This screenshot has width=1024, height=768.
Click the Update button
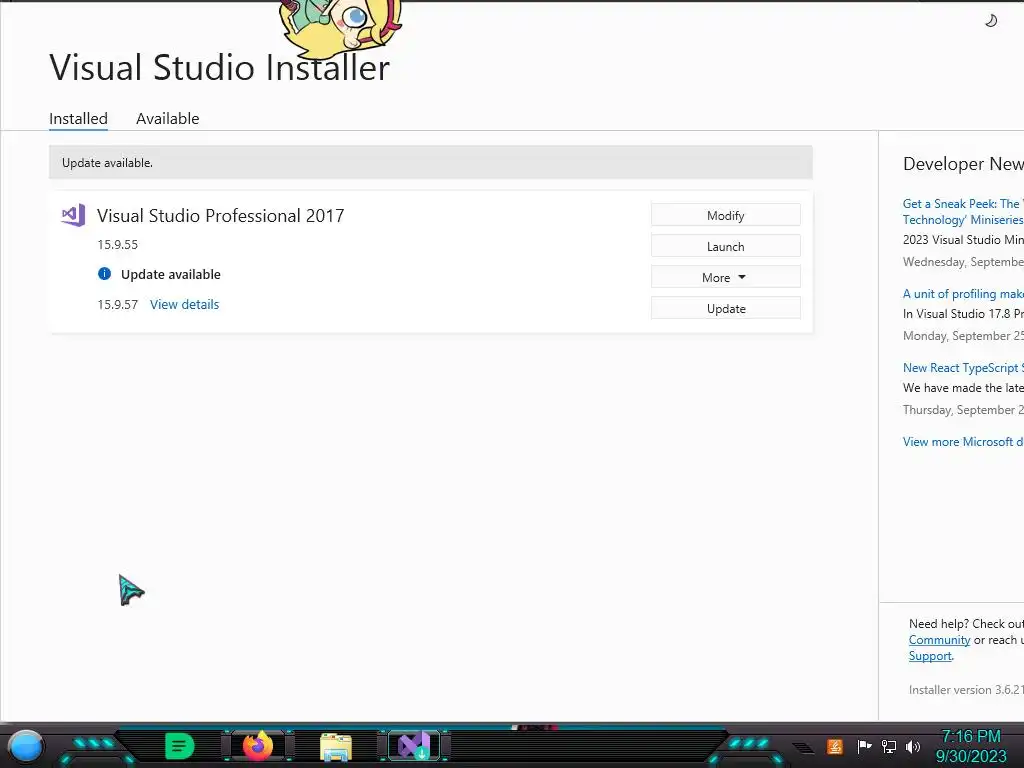tap(726, 308)
